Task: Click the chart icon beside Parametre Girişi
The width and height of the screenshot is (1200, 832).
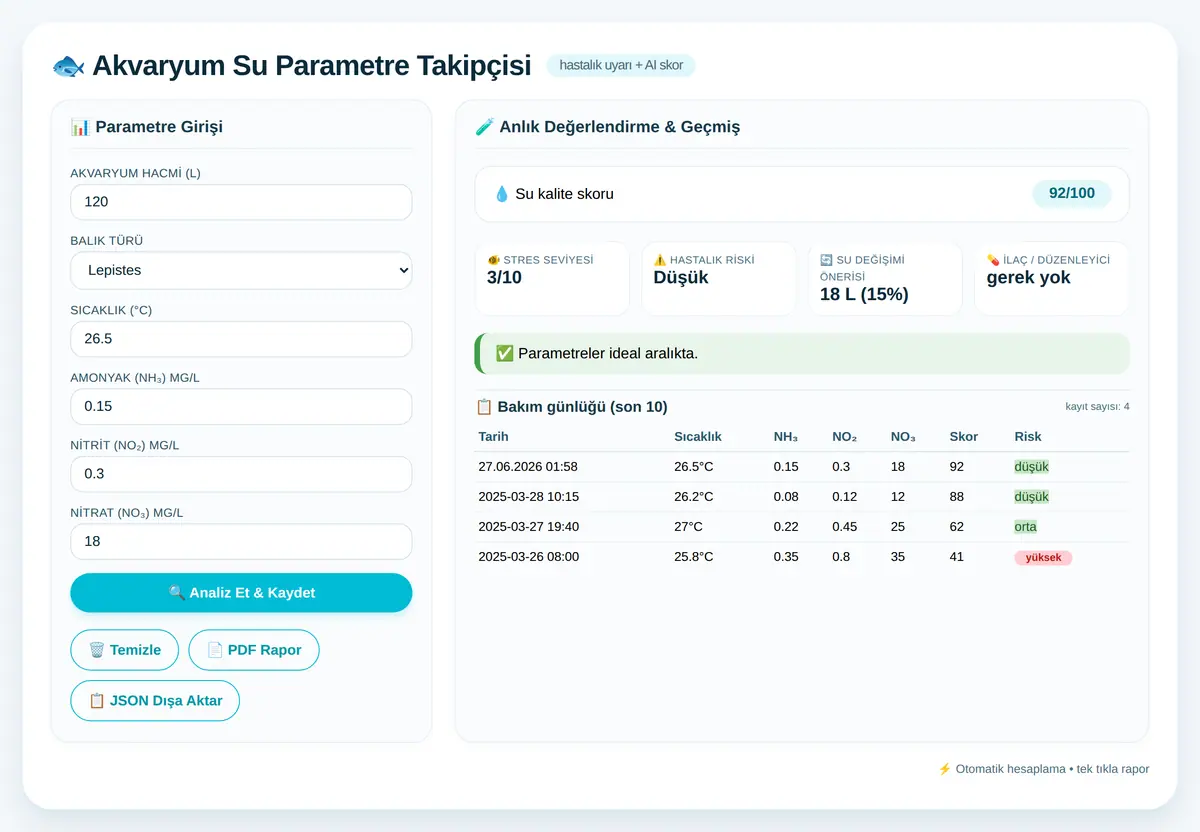Action: (80, 127)
